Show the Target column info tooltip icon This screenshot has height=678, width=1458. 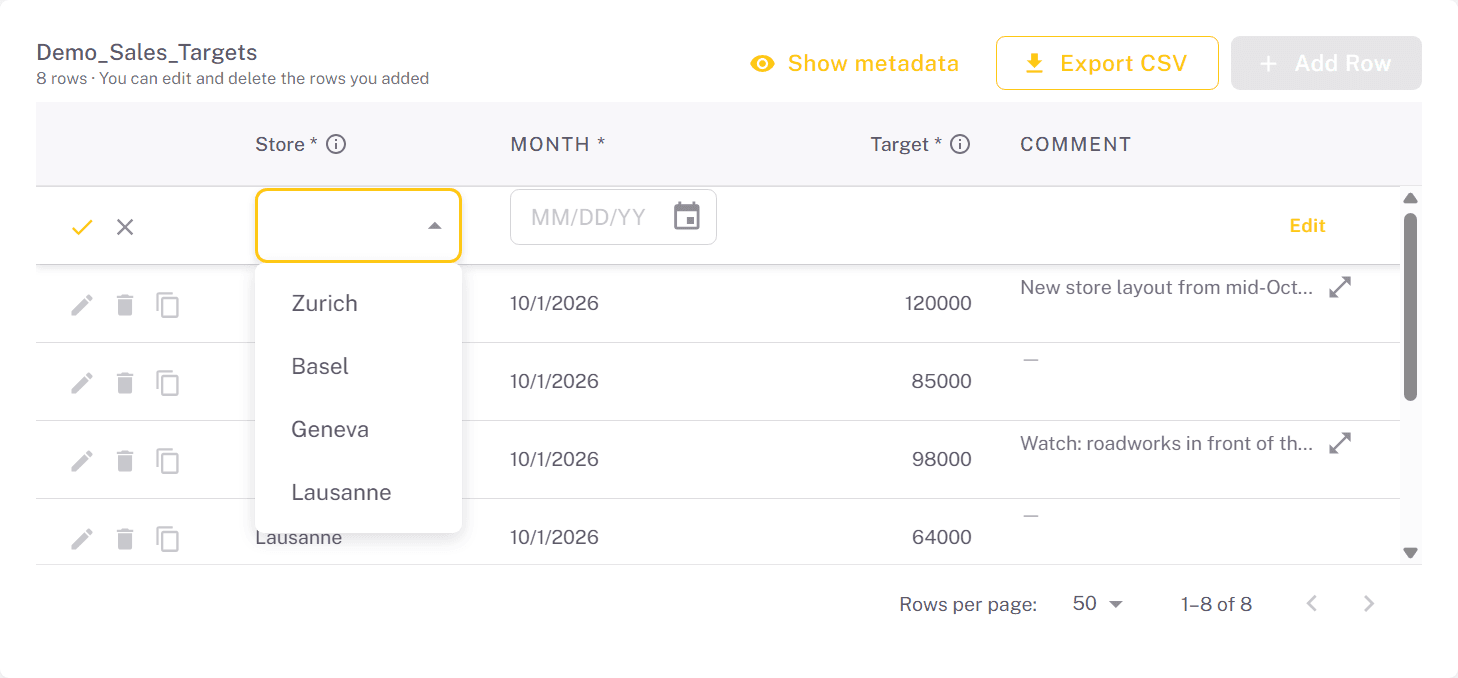coord(960,144)
